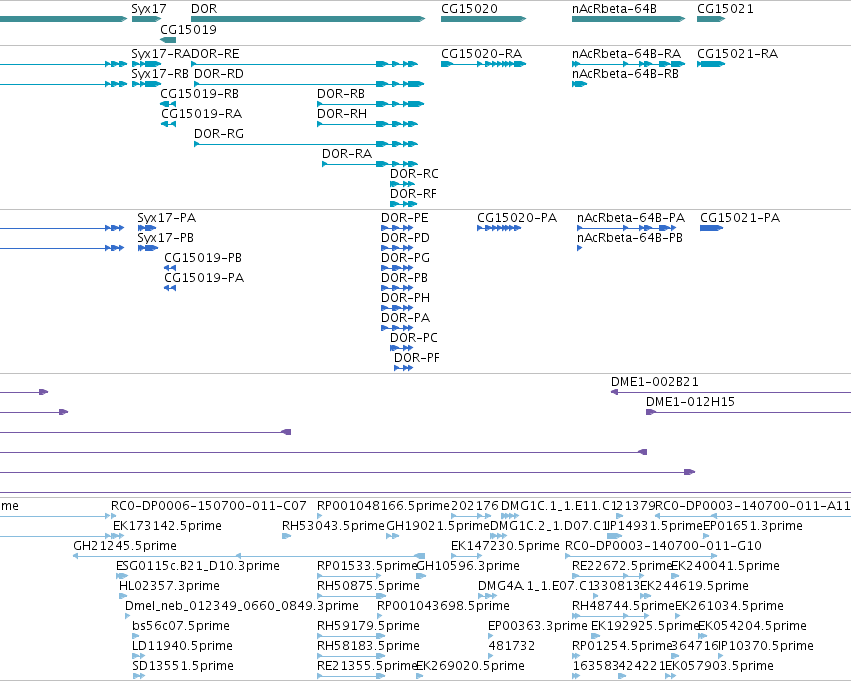Select EST EK173142.5prime

point(118,536)
